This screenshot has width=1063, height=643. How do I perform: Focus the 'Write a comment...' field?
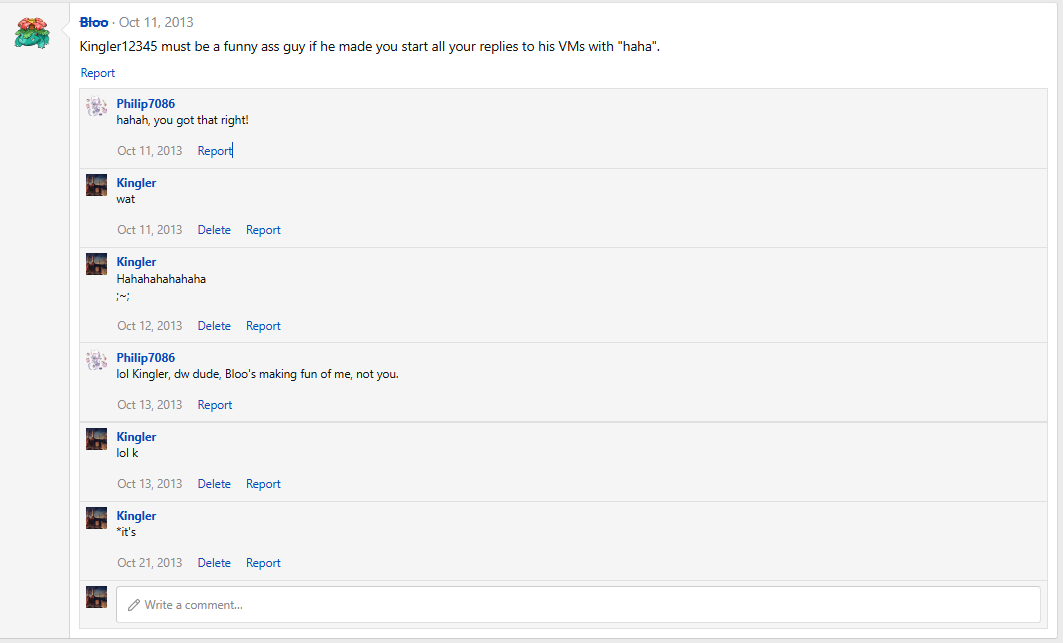578,604
